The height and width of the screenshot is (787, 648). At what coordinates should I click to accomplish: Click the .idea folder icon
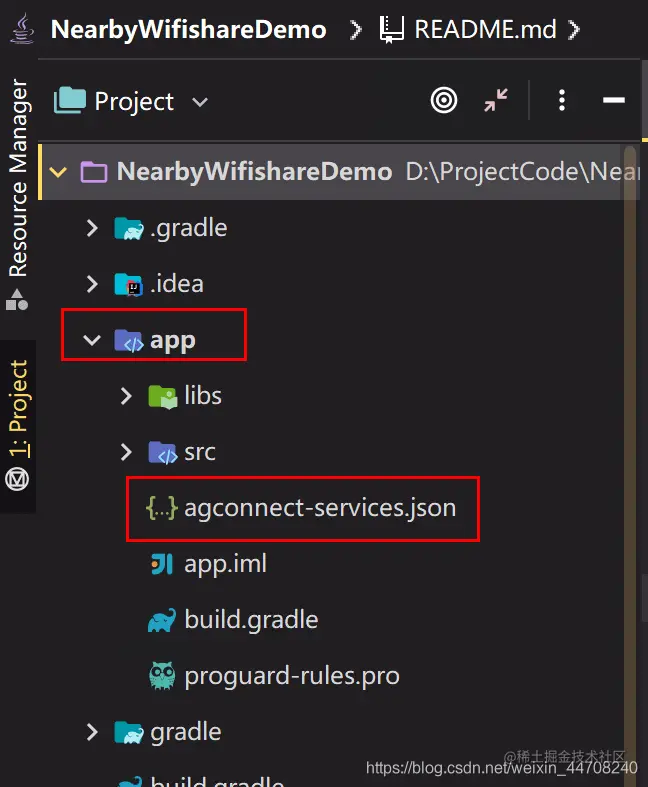point(128,285)
